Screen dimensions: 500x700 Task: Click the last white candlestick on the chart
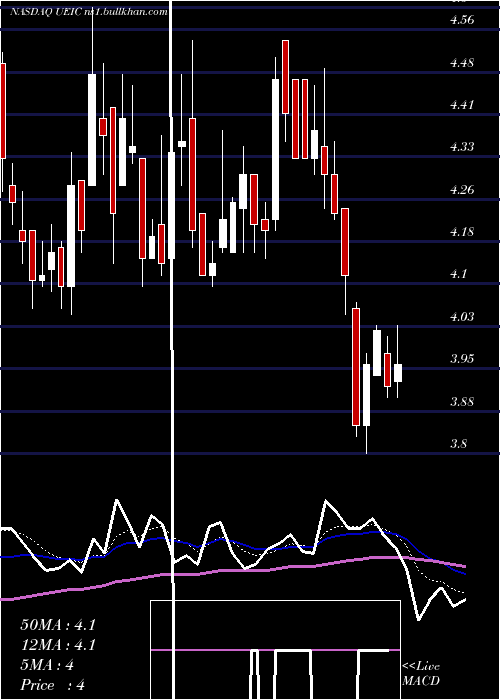pos(398,373)
